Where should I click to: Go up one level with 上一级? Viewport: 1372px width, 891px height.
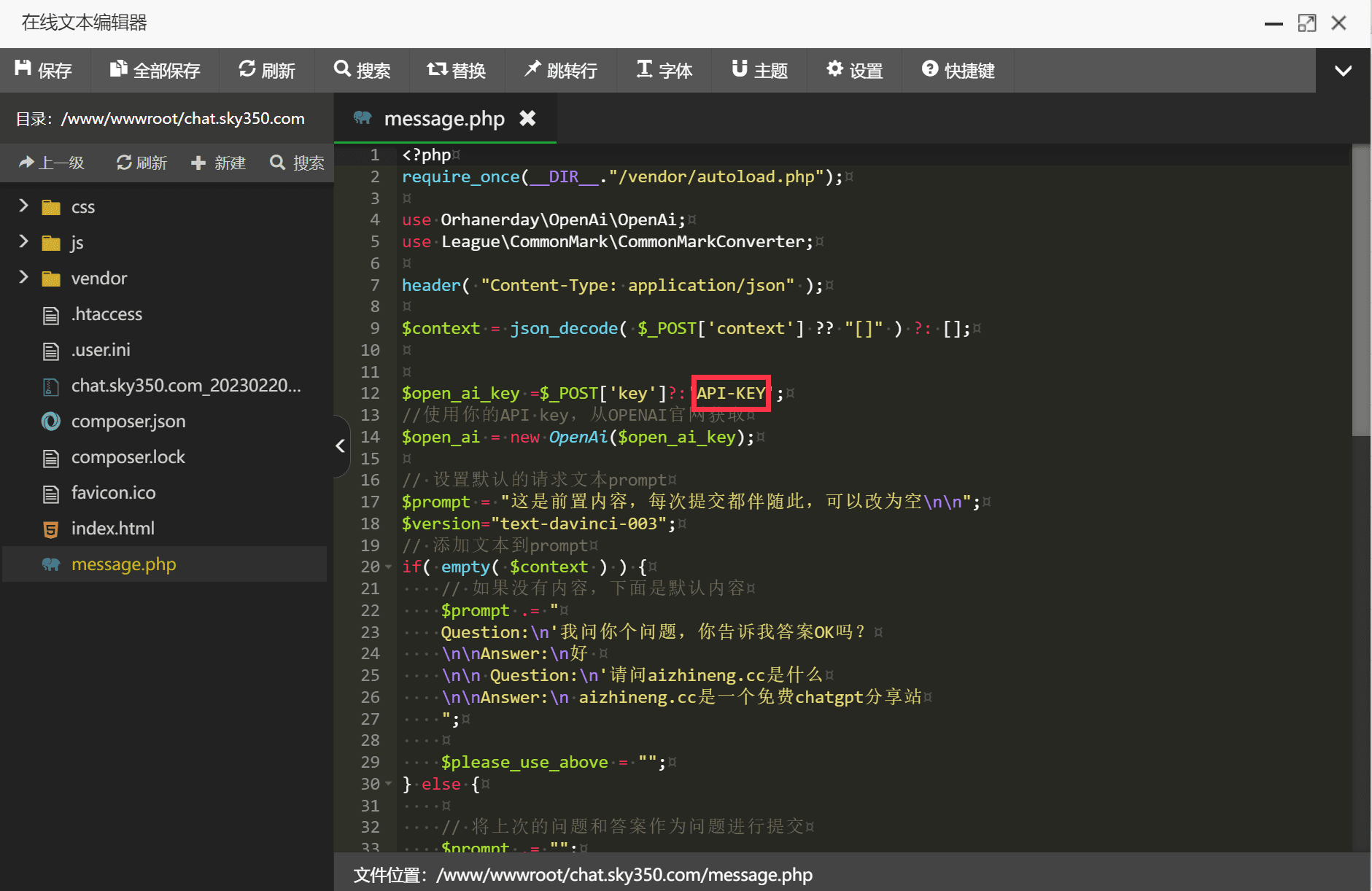(x=52, y=163)
